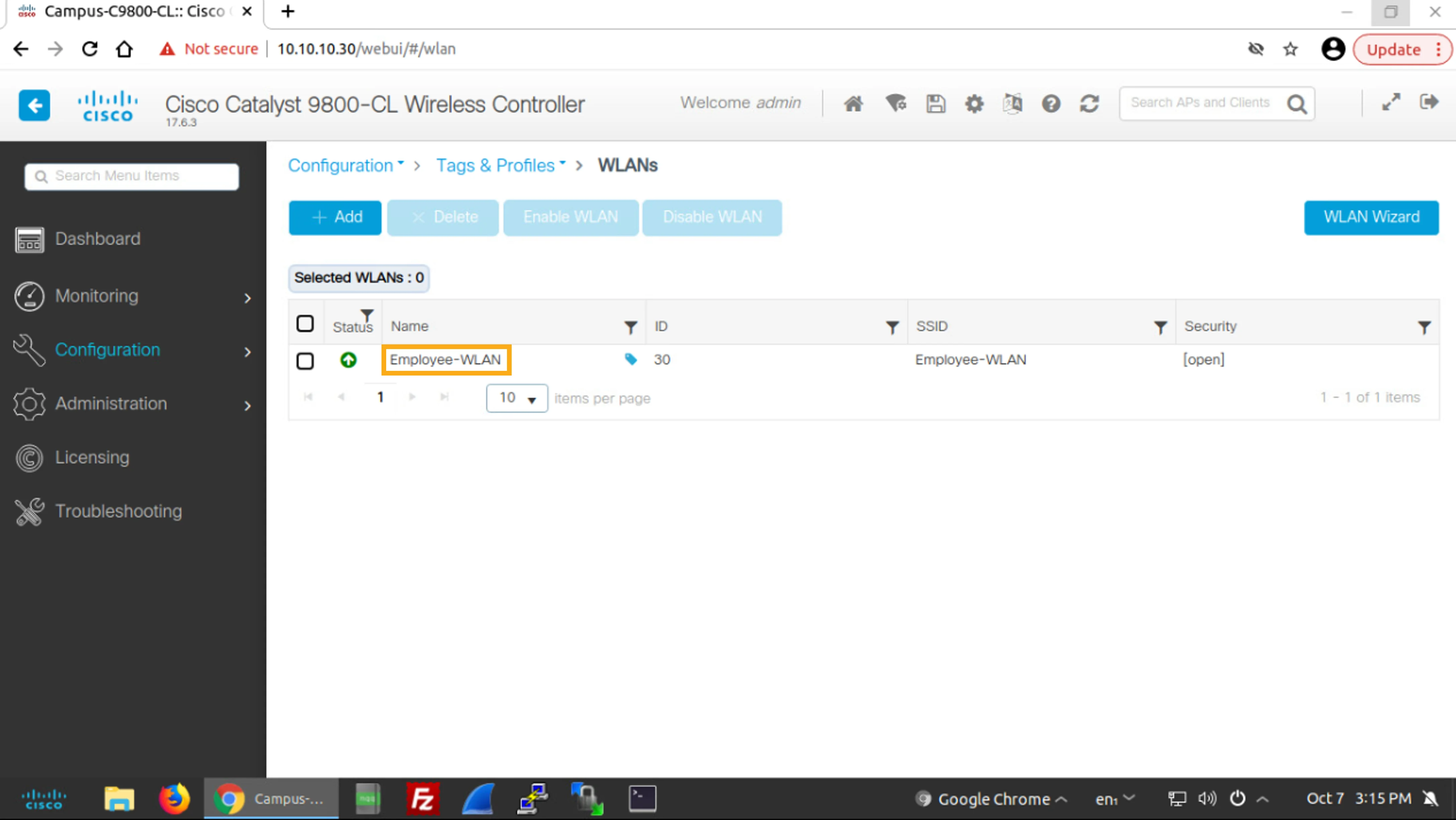This screenshot has height=820, width=1456.
Task: Click the tag icon next to Employee-WLAN
Action: (631, 359)
